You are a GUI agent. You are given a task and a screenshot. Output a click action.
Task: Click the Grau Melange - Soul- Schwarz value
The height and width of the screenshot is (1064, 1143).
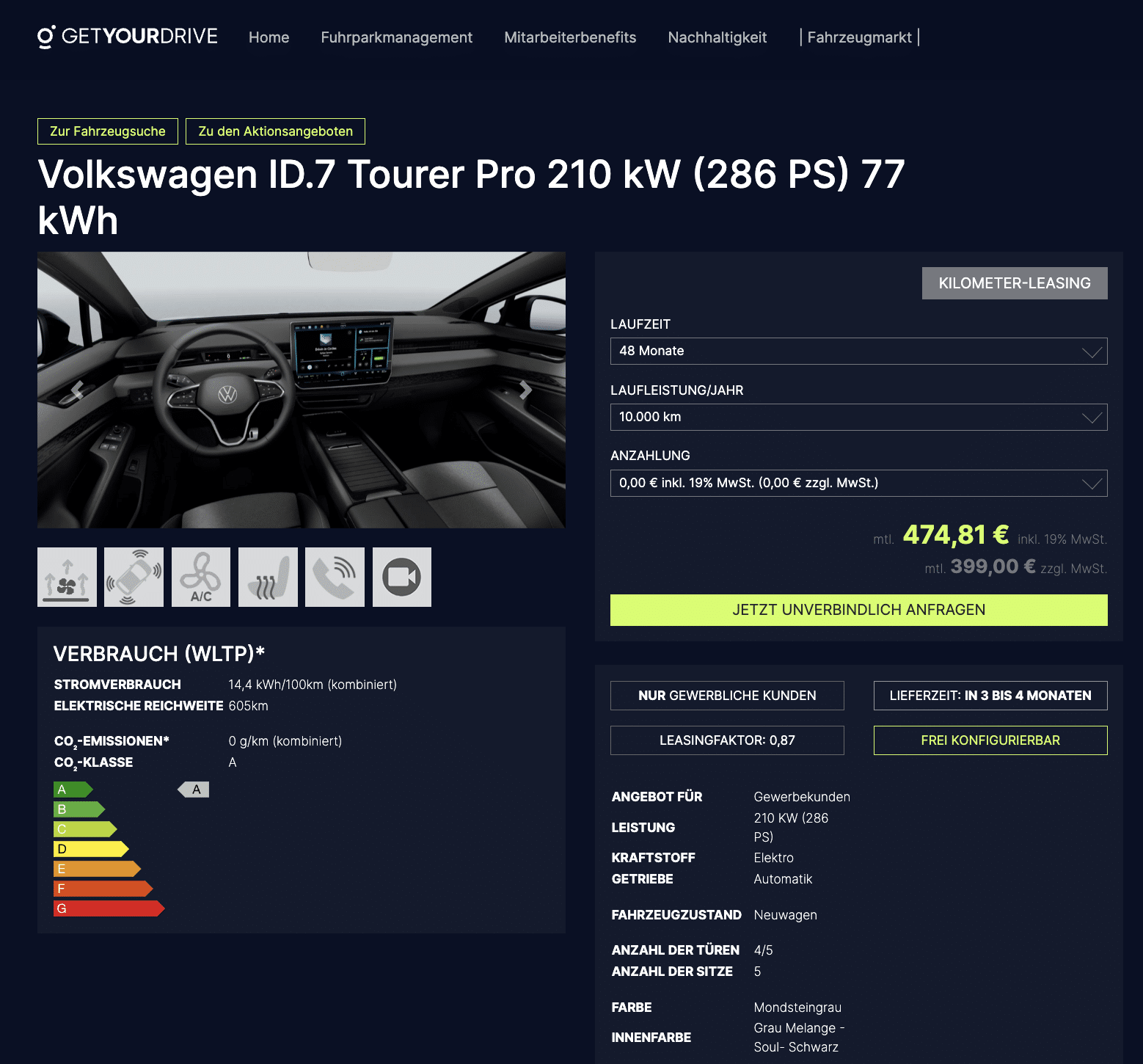click(799, 1038)
